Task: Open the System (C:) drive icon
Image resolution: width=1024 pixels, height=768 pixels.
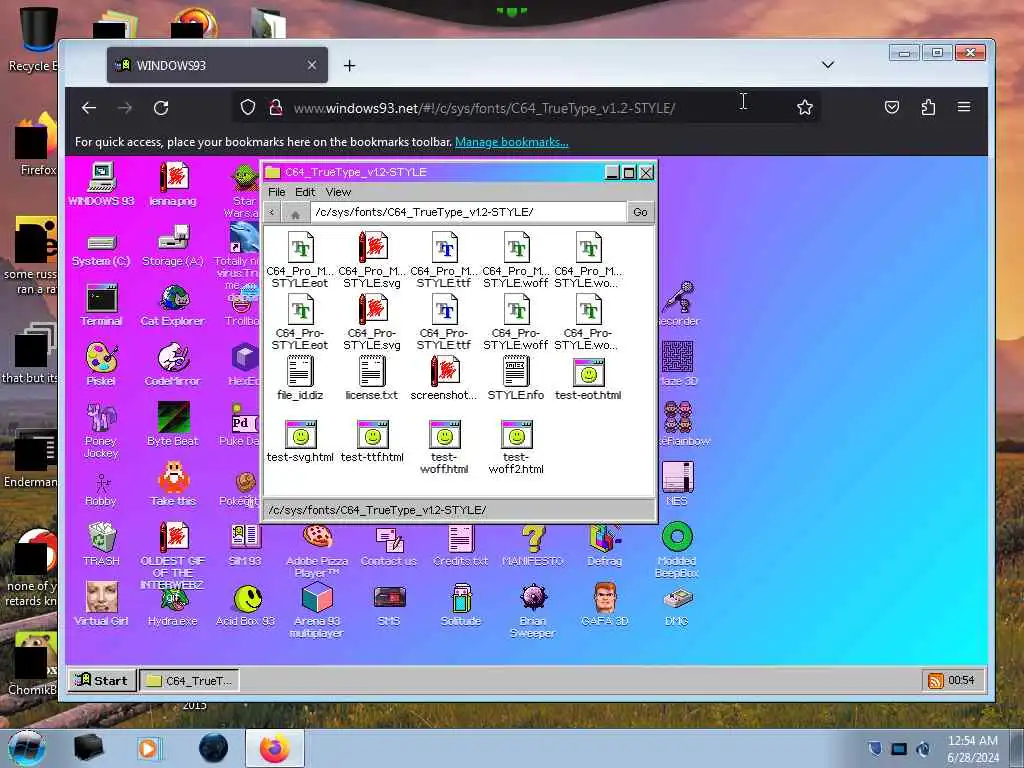Action: pos(101,250)
